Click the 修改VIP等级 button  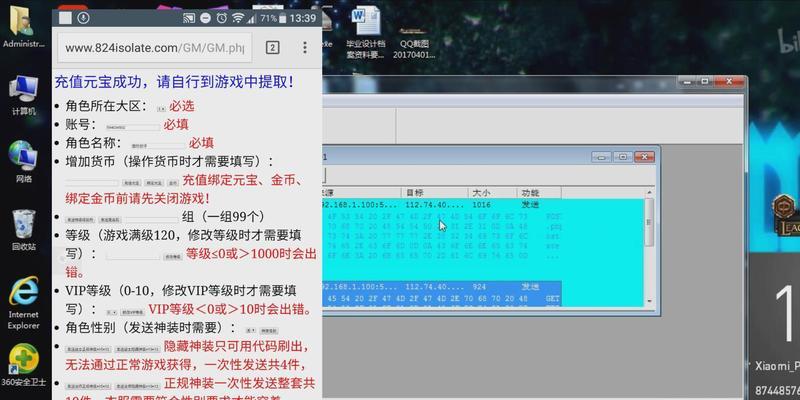coord(132,312)
